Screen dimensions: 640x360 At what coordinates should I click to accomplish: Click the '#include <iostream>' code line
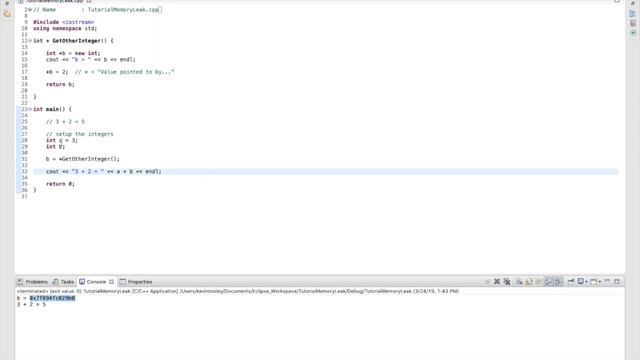point(64,22)
